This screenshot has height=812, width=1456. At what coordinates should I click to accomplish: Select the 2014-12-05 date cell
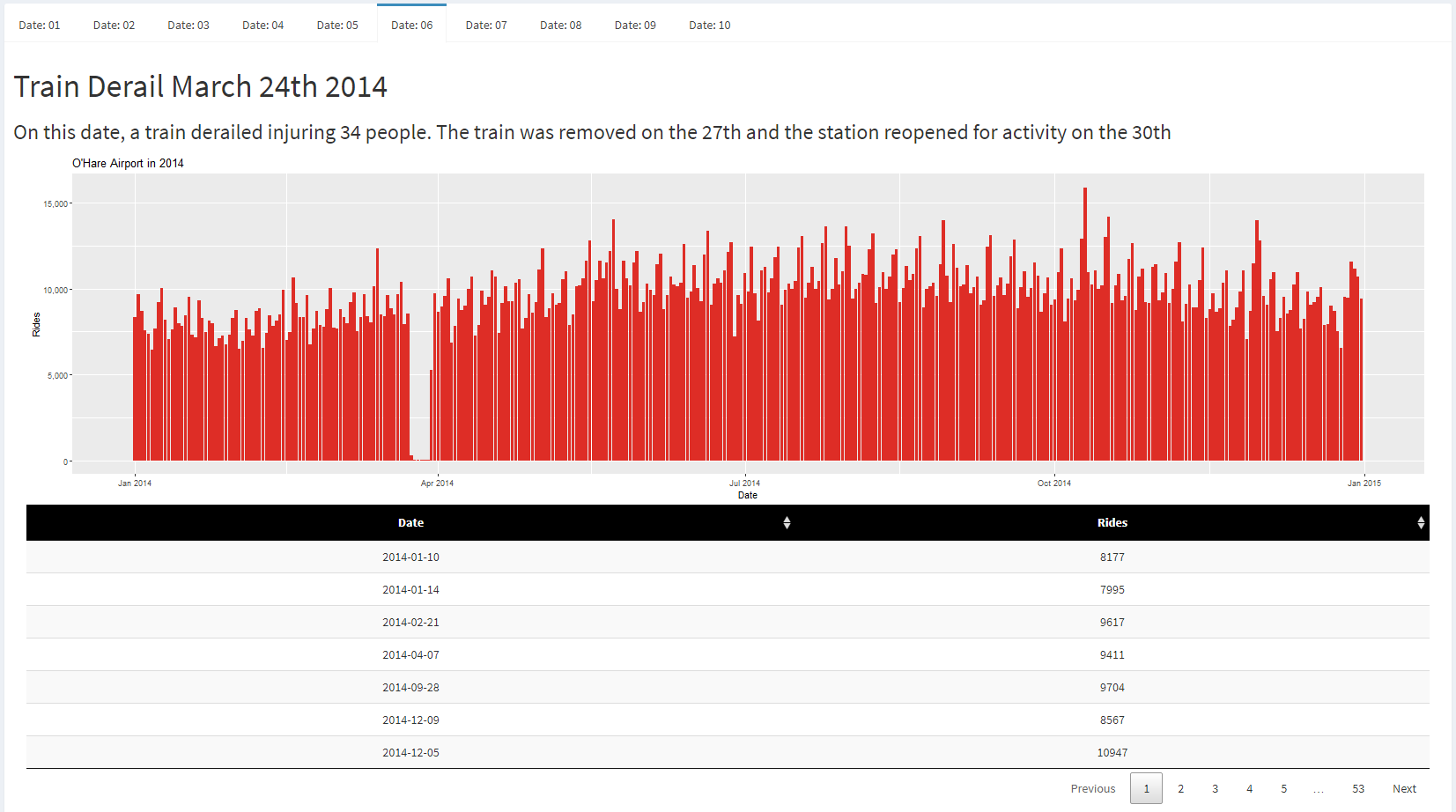pos(410,753)
